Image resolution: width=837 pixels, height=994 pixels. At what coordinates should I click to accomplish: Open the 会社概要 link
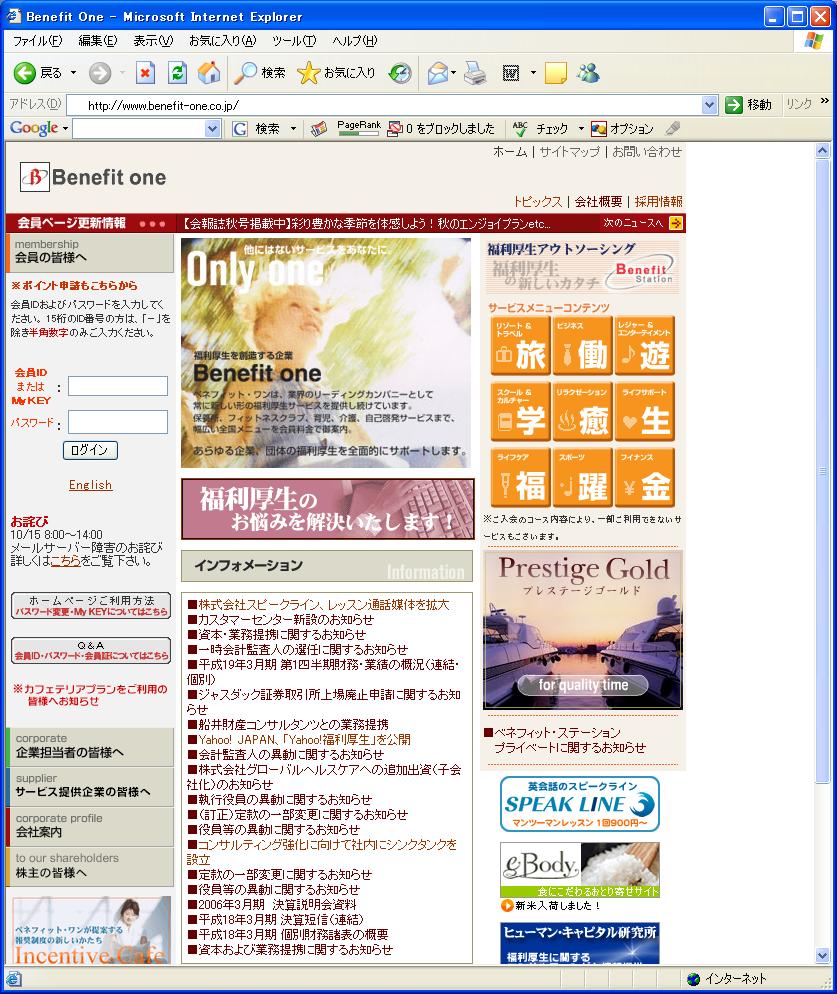(x=599, y=202)
